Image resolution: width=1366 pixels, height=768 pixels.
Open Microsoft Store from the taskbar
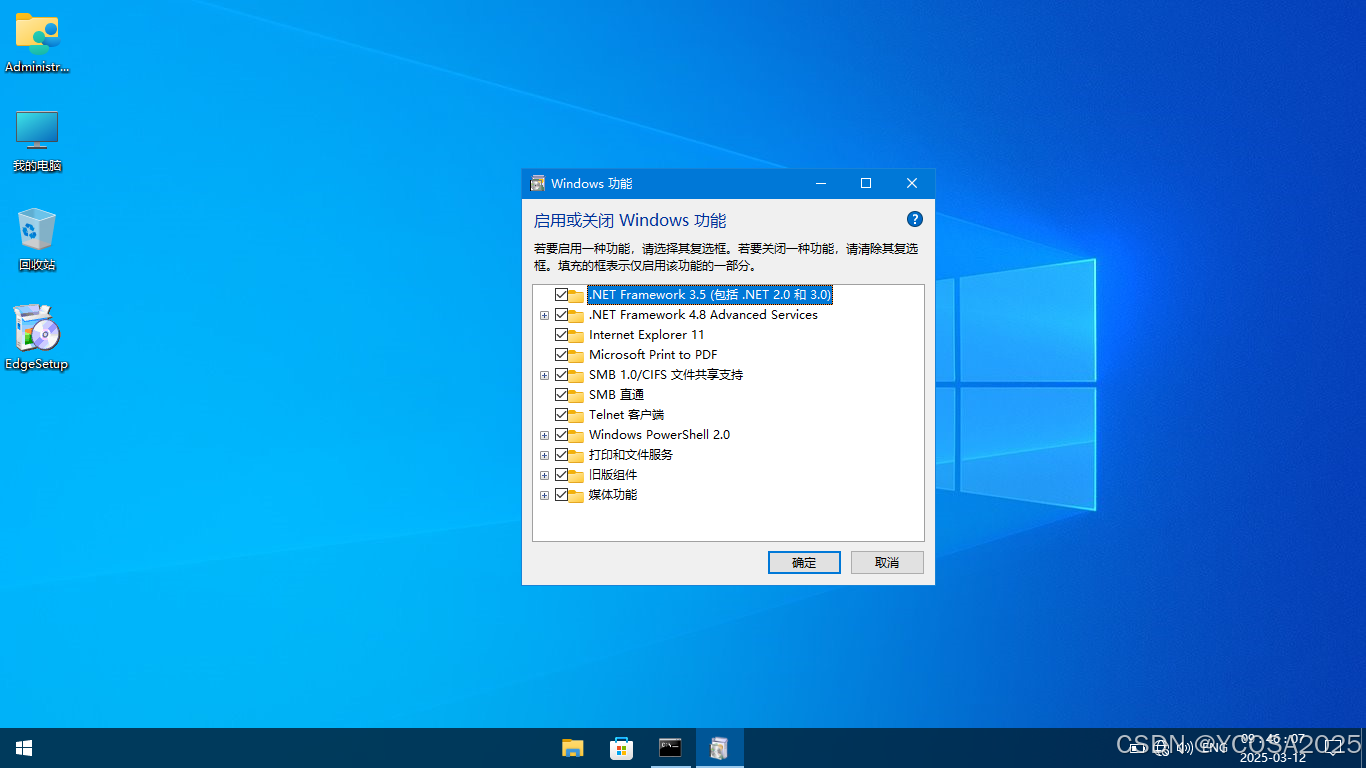(622, 748)
